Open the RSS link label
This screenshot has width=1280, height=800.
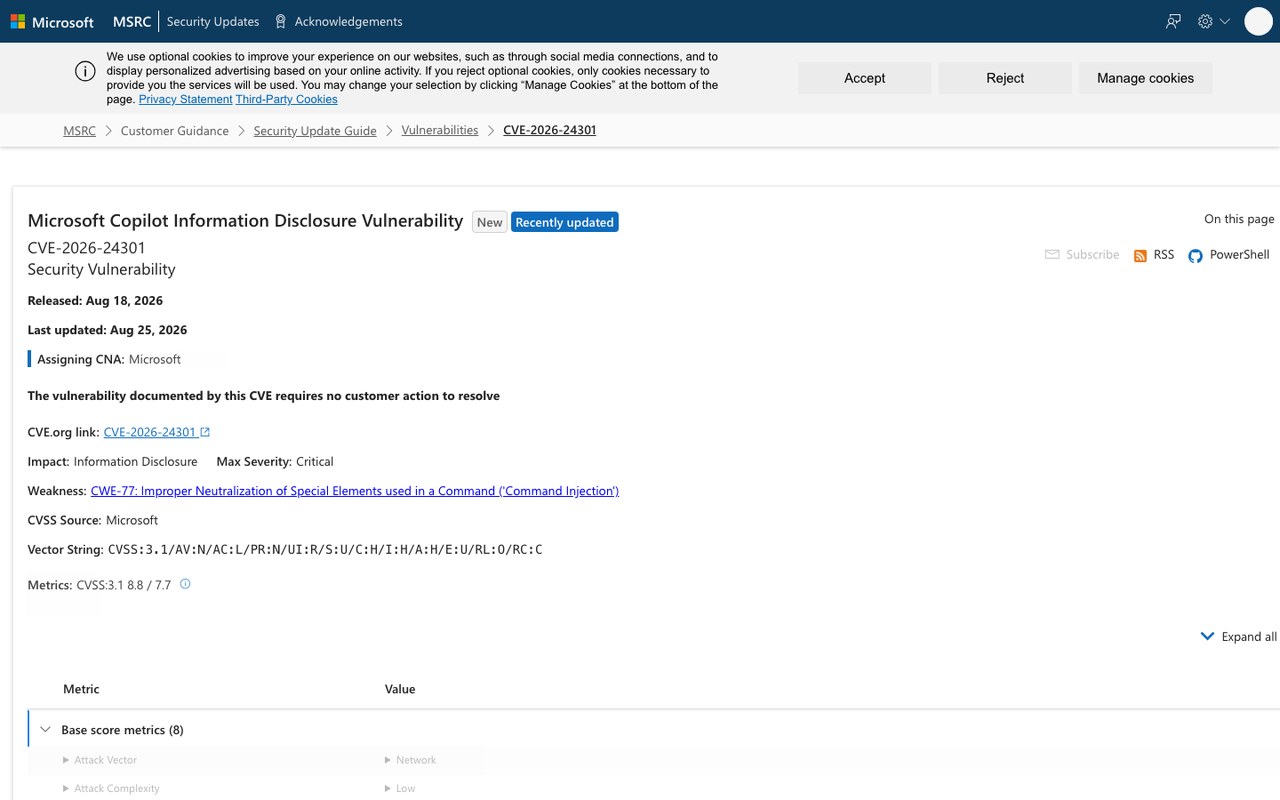1164,255
